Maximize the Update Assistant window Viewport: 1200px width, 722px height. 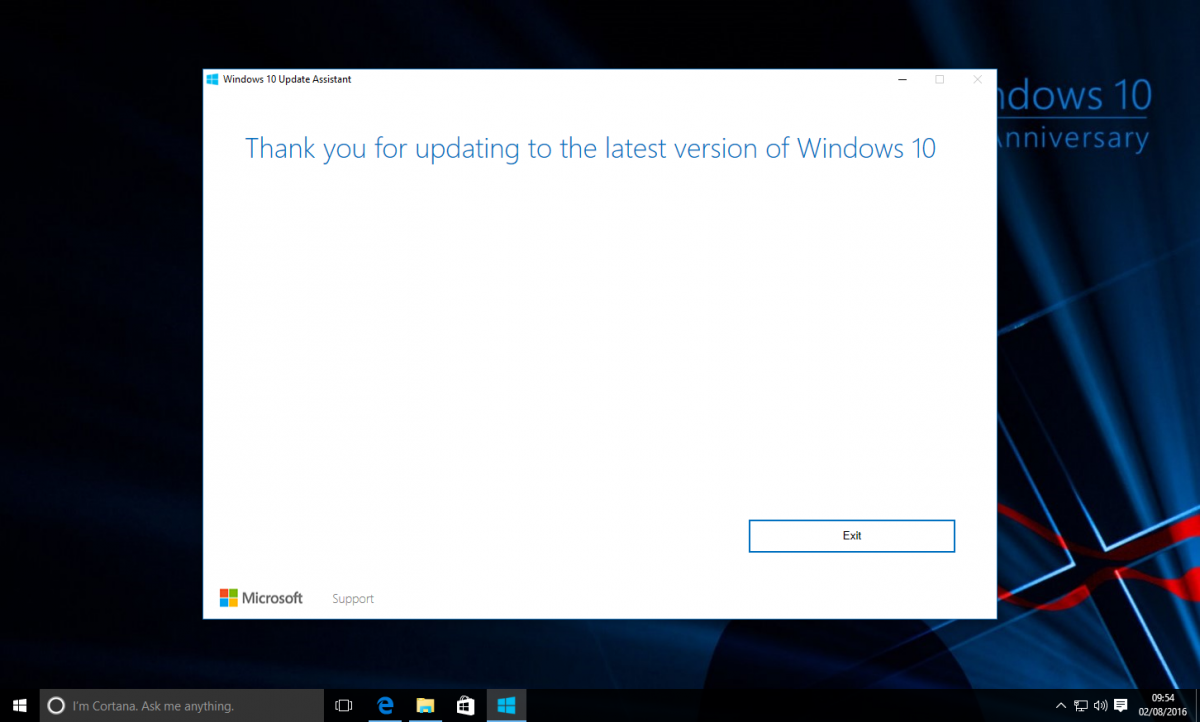pos(939,79)
